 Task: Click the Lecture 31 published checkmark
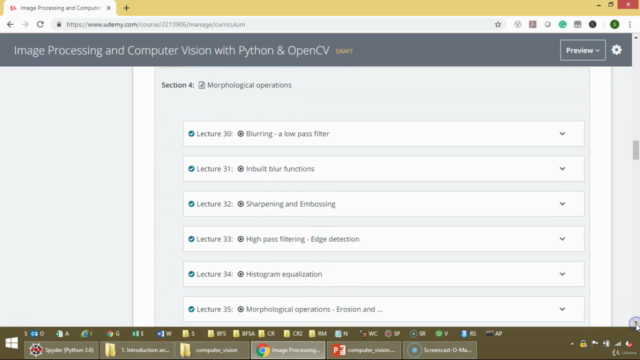(x=191, y=169)
